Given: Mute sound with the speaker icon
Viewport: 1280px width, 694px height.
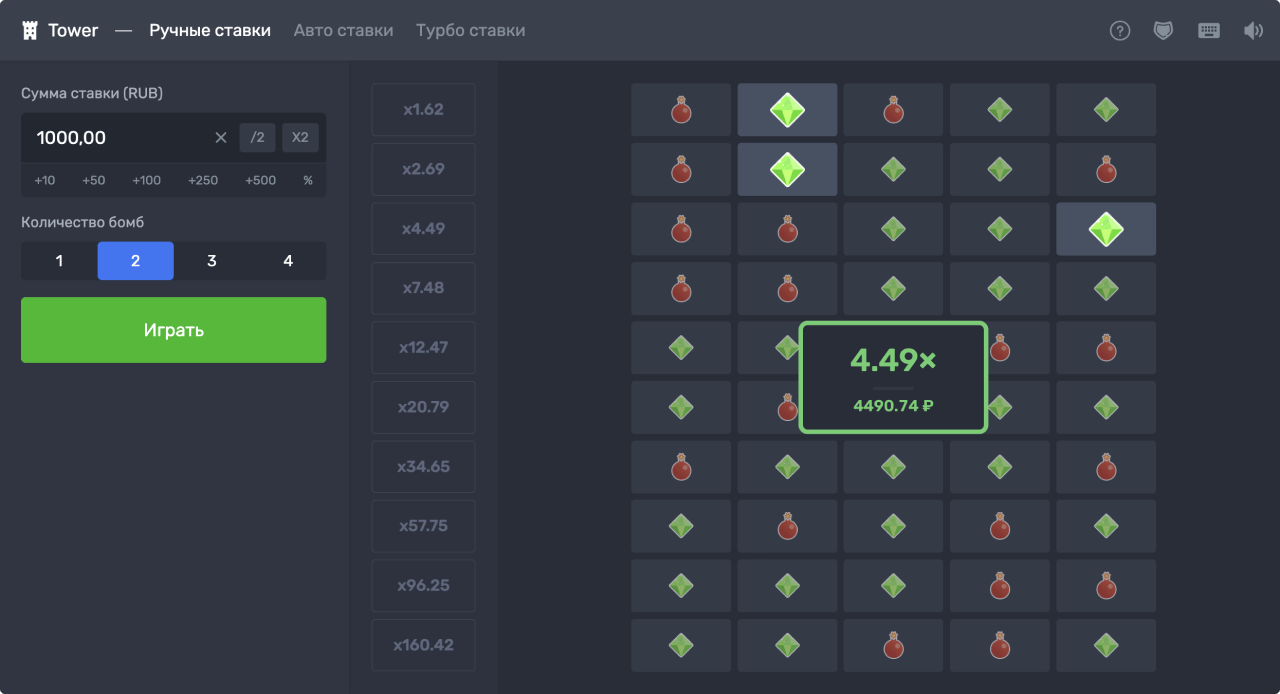Looking at the screenshot, I should click(1253, 31).
